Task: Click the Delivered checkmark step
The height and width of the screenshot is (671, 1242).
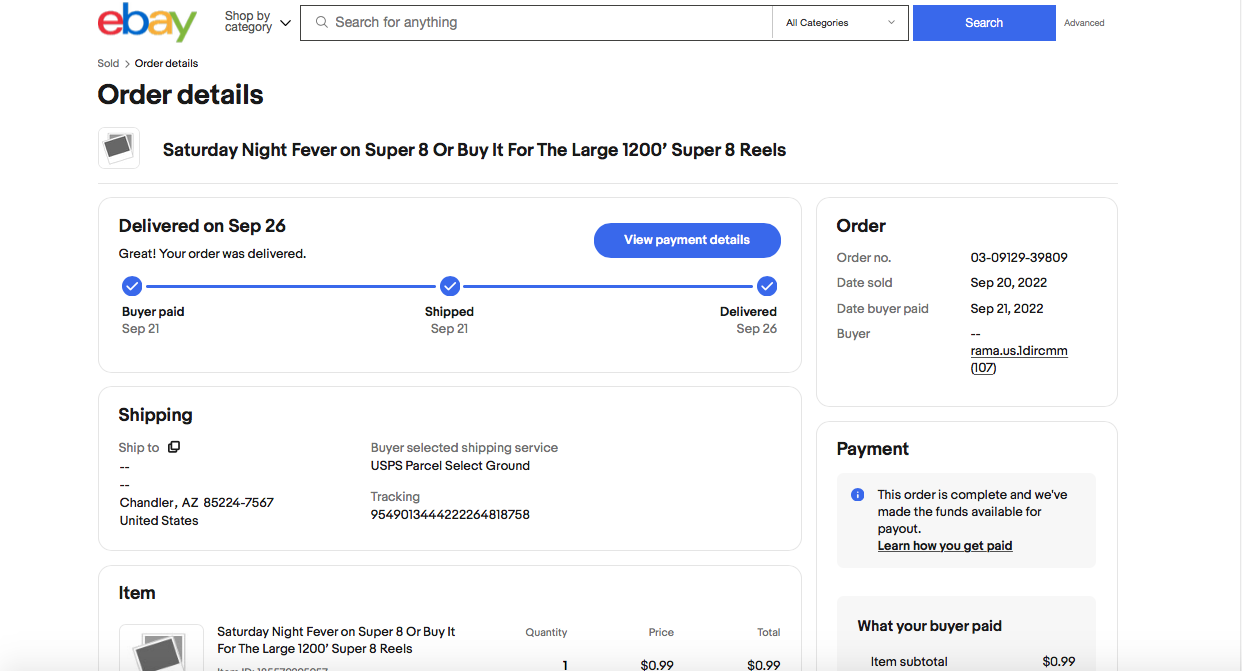Action: click(x=767, y=287)
